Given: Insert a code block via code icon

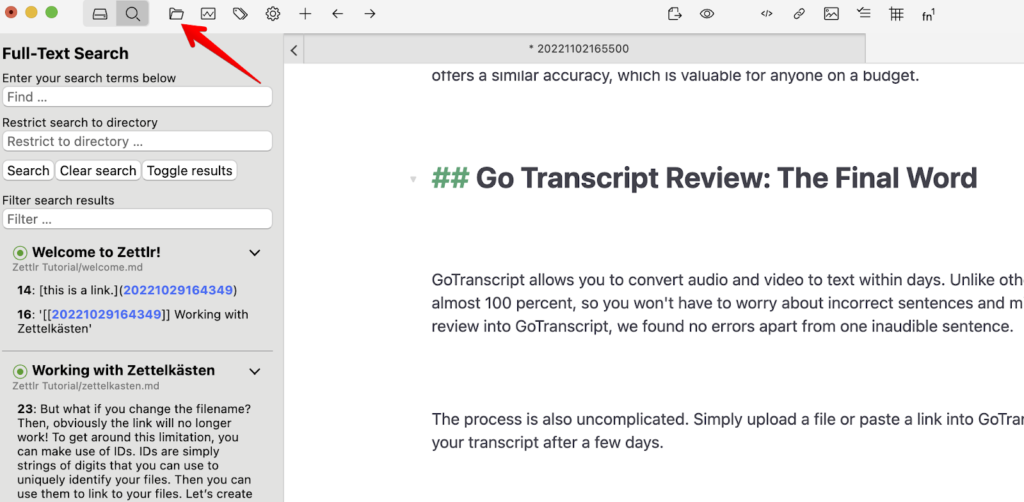Looking at the screenshot, I should click(767, 14).
